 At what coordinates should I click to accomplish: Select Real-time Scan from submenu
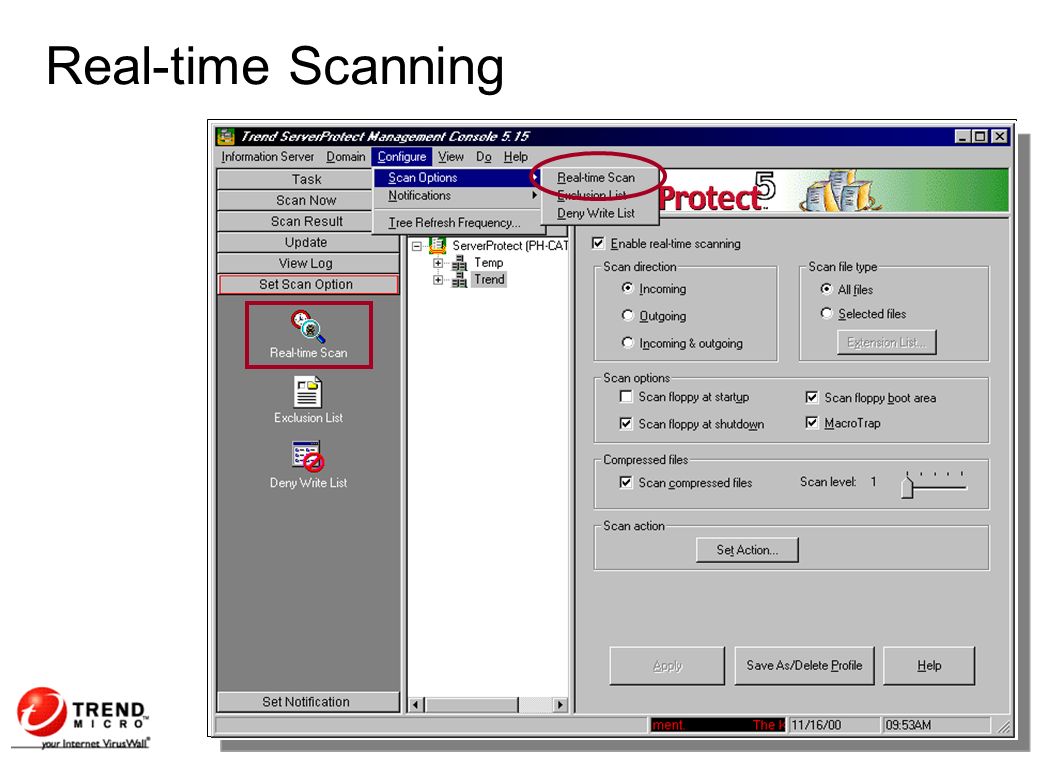pos(596,178)
